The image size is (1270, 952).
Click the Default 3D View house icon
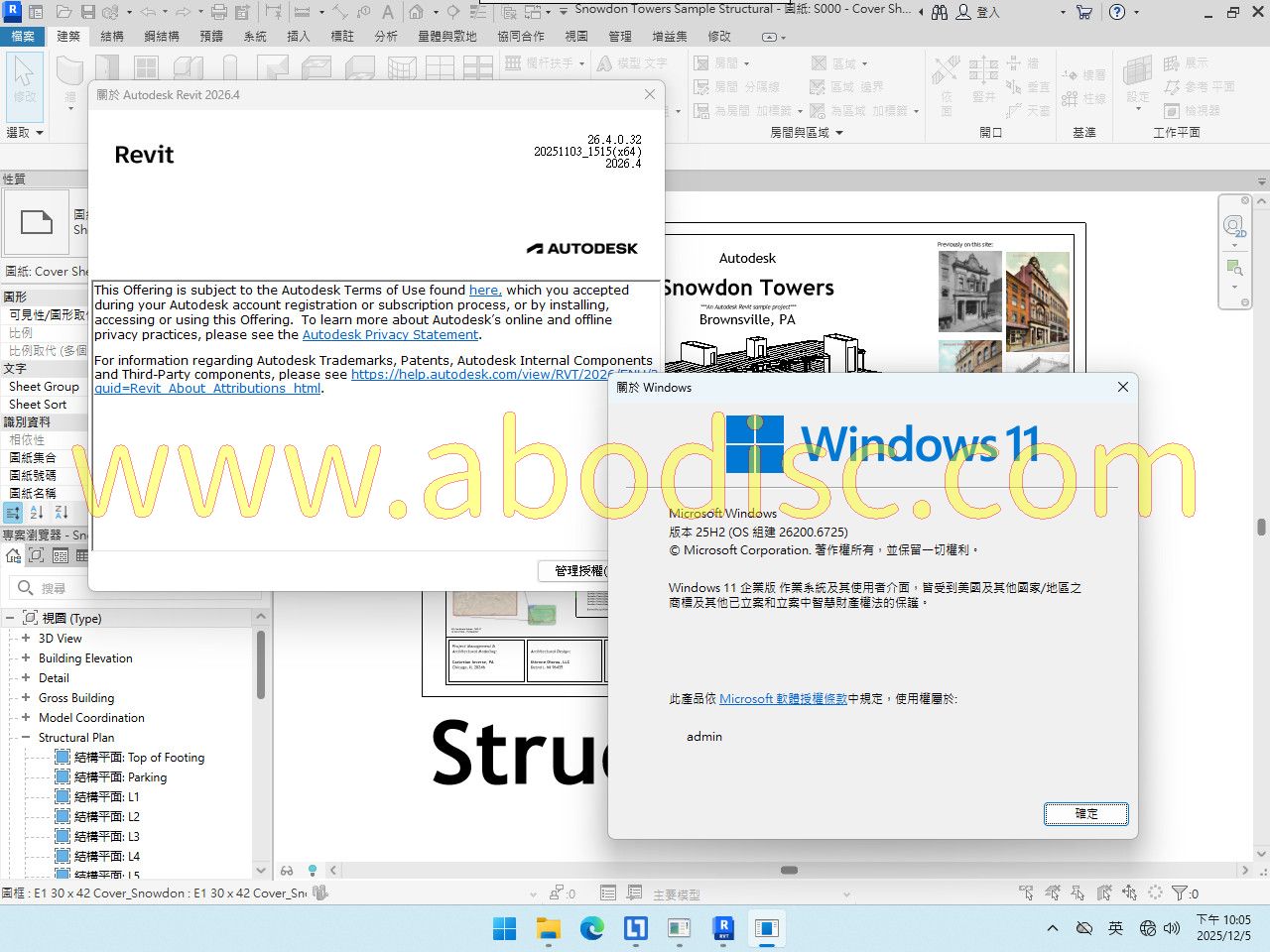[x=417, y=12]
